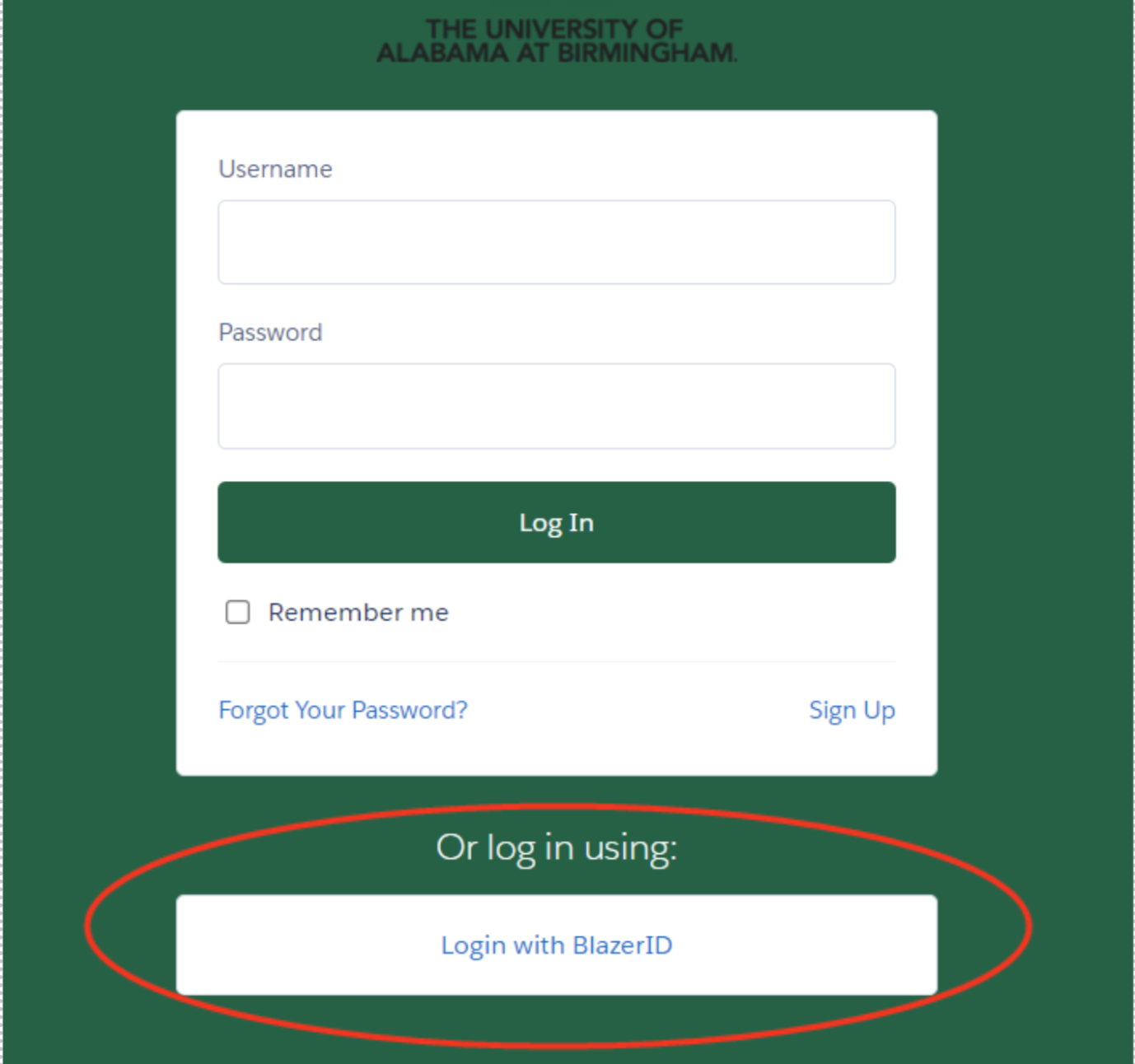Click the "Or log in using:" heading

click(x=557, y=847)
